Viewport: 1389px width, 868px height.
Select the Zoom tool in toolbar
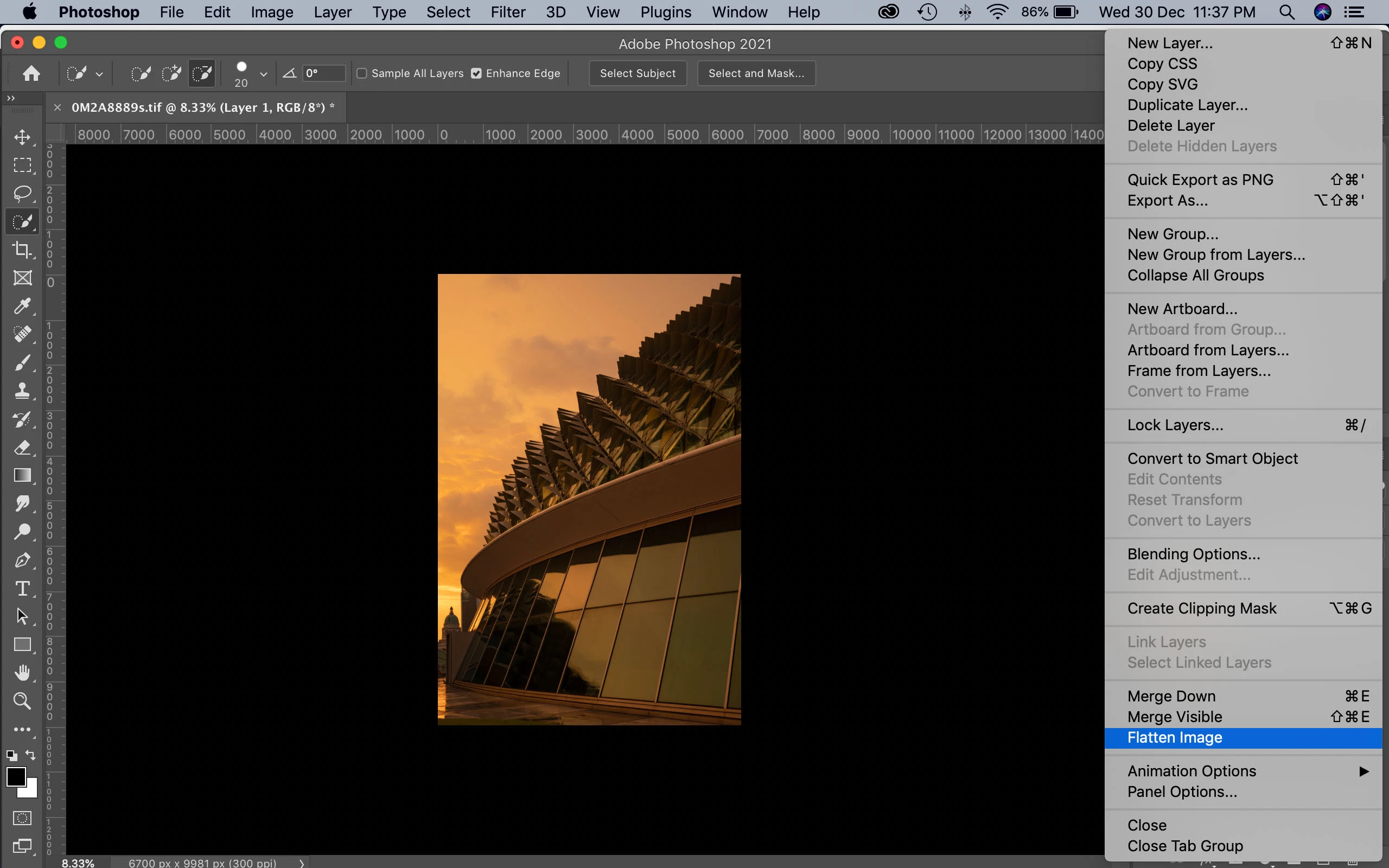coord(22,700)
